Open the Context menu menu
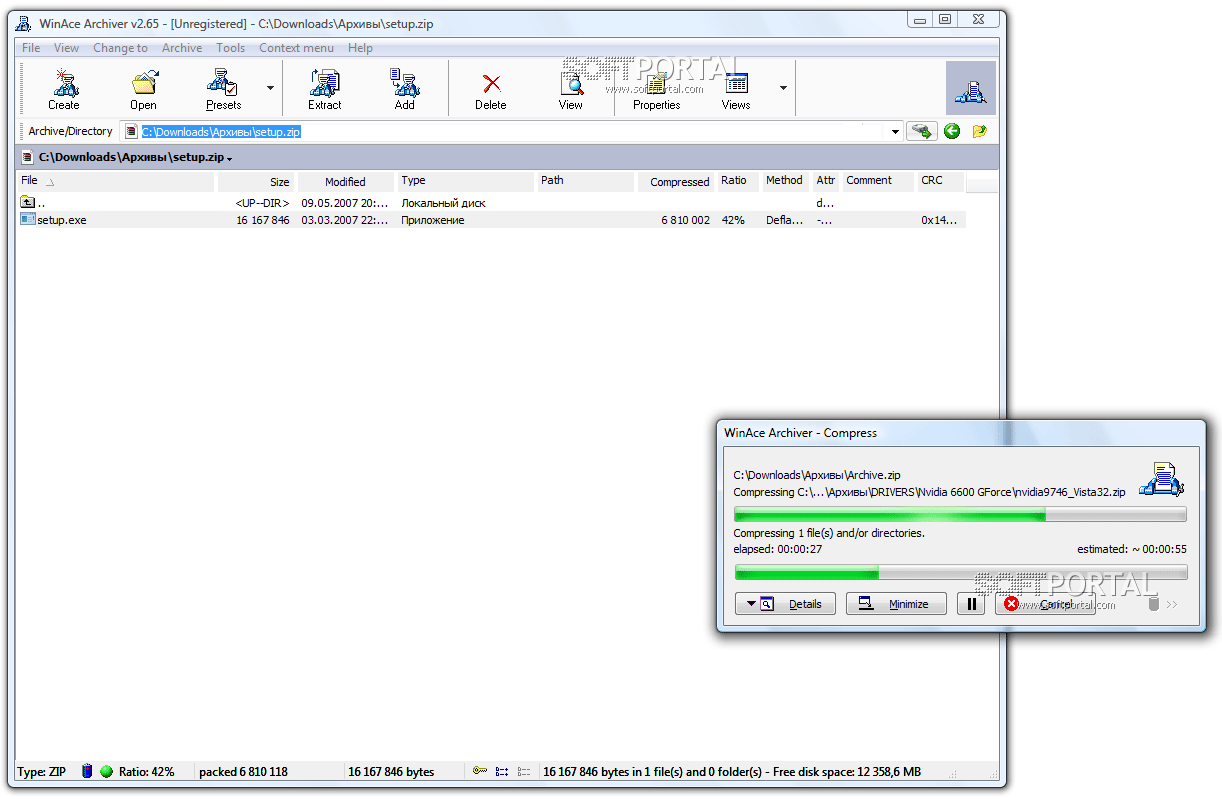 click(296, 48)
